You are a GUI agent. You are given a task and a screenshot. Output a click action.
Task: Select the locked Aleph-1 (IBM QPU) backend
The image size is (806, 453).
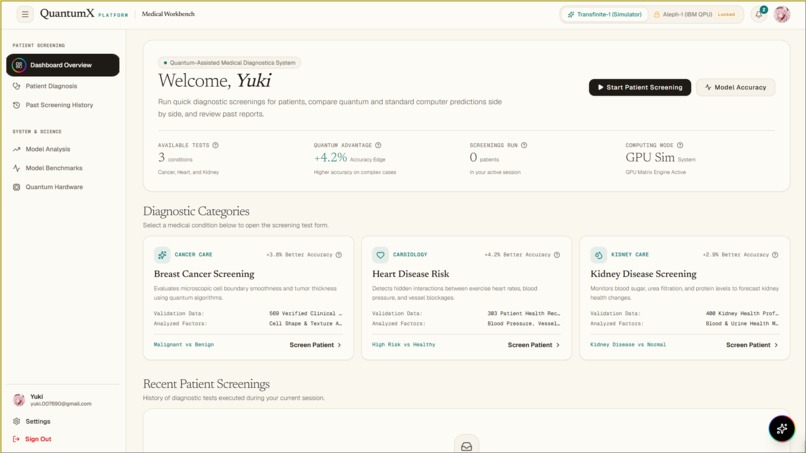point(694,14)
